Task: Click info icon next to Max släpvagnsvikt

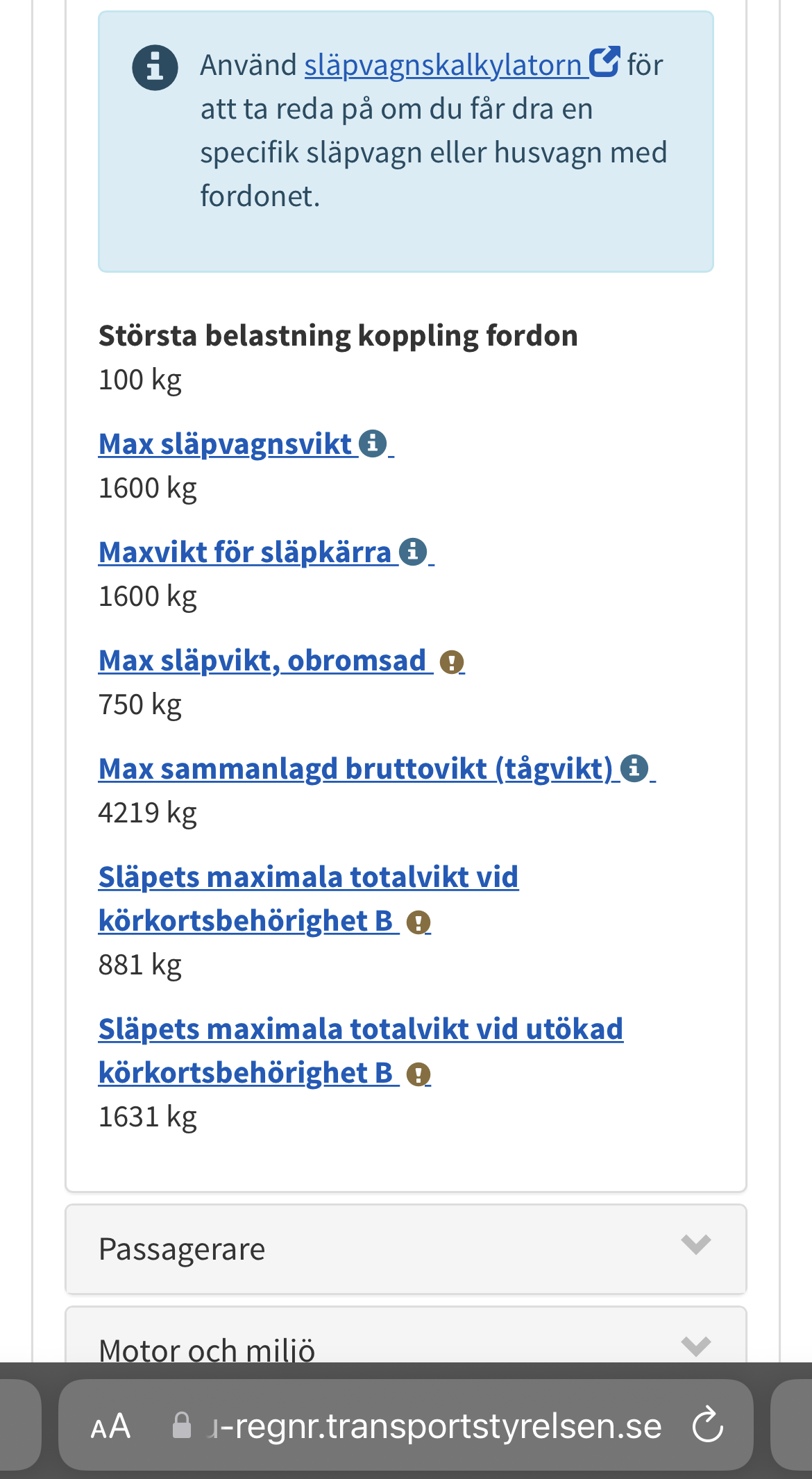Action: pos(373,443)
